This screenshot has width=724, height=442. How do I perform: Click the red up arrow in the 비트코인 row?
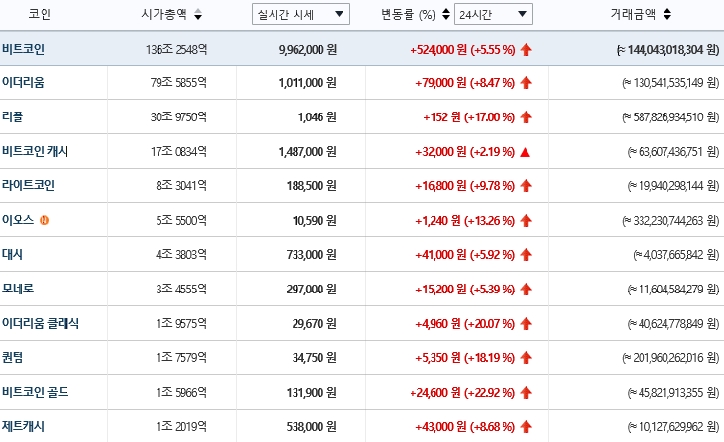526,49
